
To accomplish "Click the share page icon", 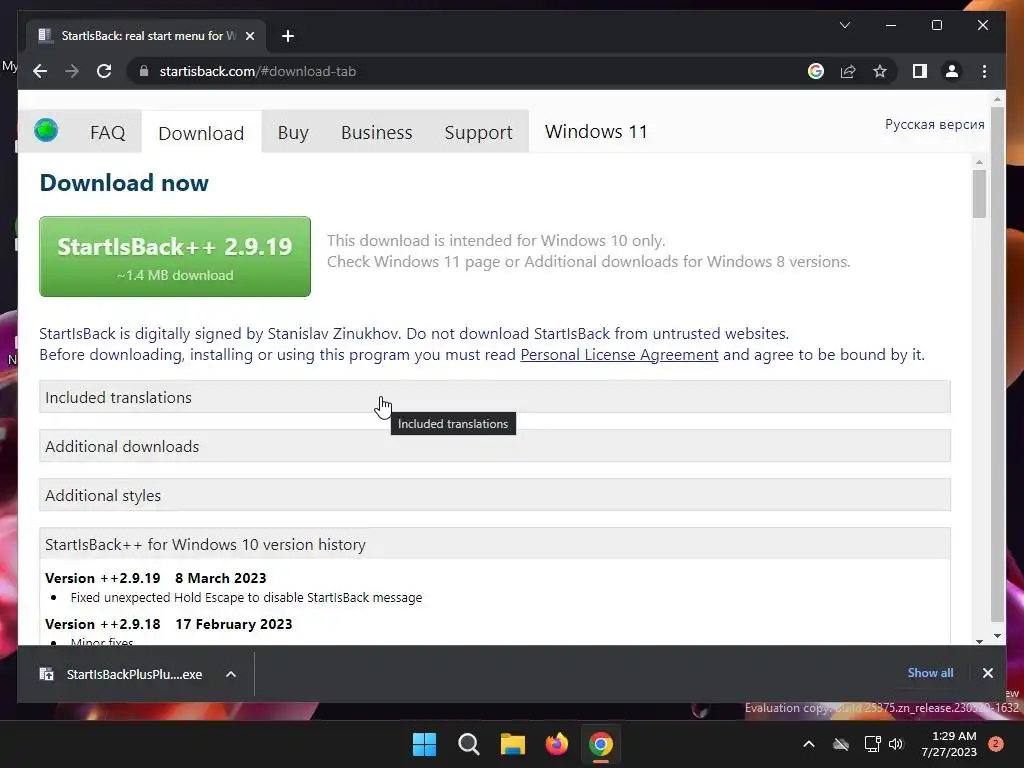I will 848,71.
